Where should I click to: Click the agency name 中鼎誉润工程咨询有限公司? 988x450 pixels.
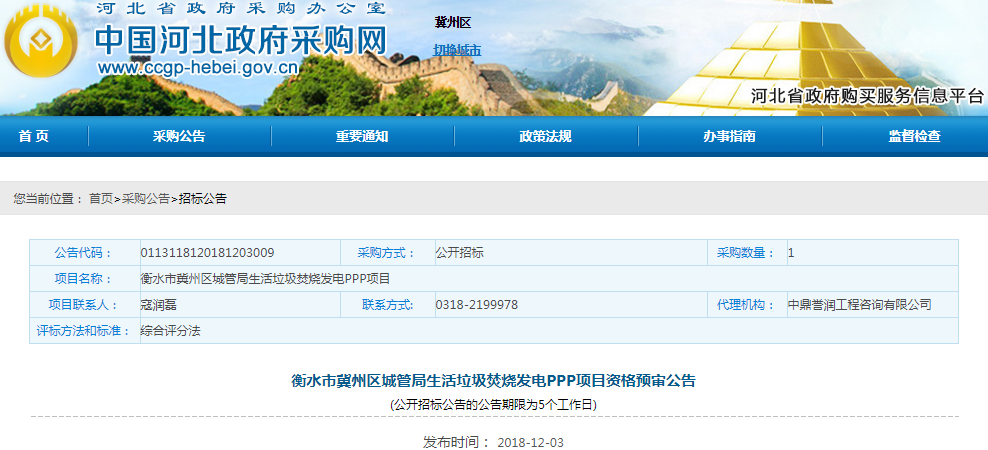(x=859, y=305)
